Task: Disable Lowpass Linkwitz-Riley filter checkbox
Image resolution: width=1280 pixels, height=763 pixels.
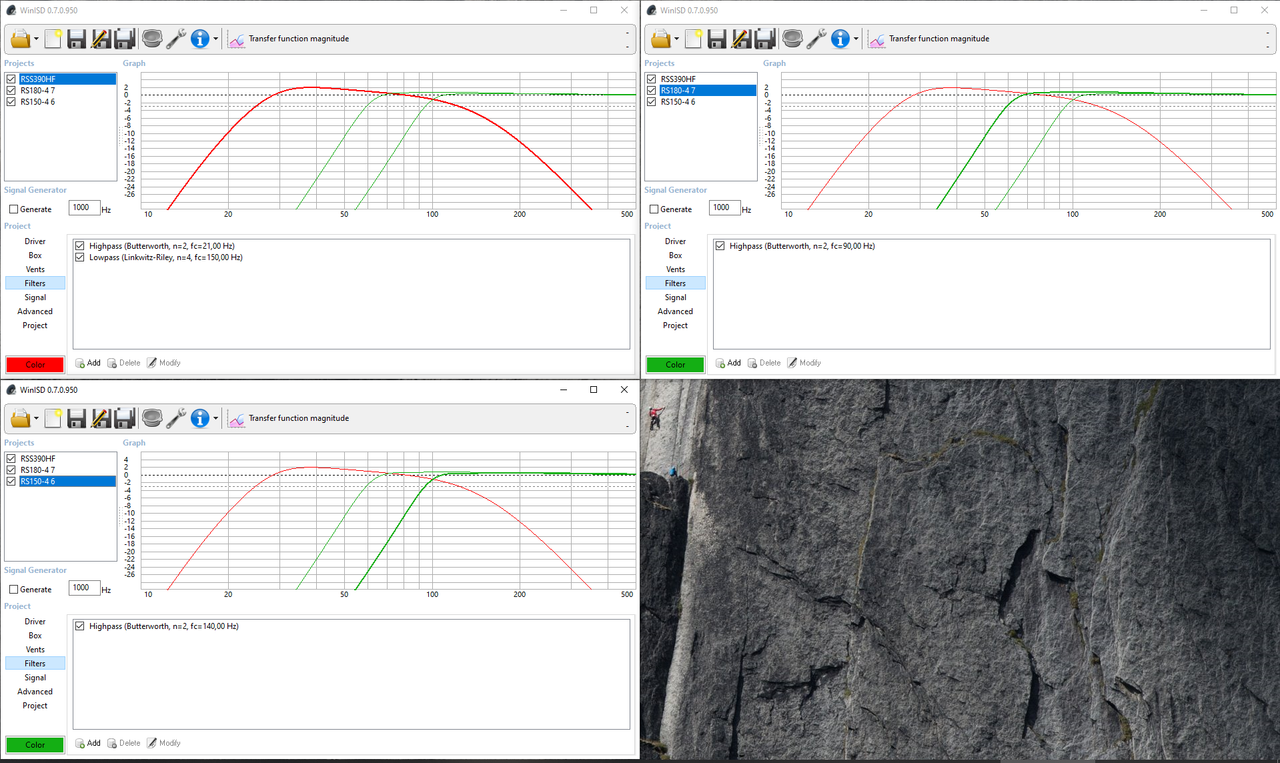Action: pyautogui.click(x=80, y=257)
